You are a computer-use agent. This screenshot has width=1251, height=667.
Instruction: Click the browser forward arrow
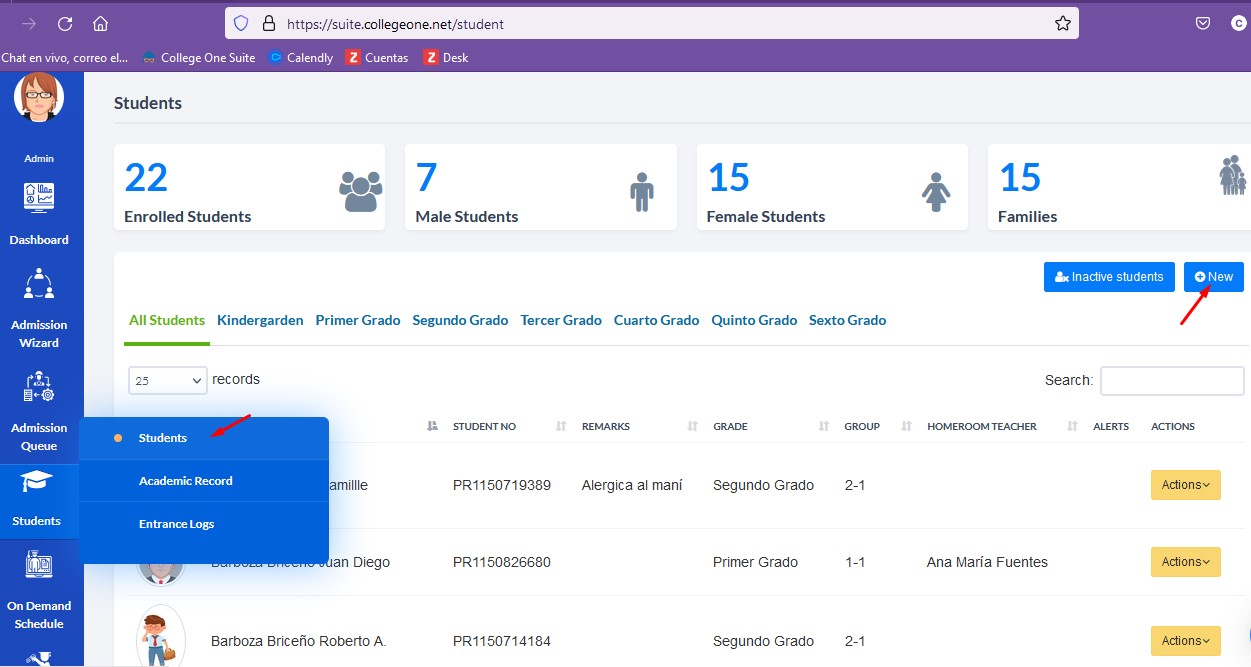point(29,23)
